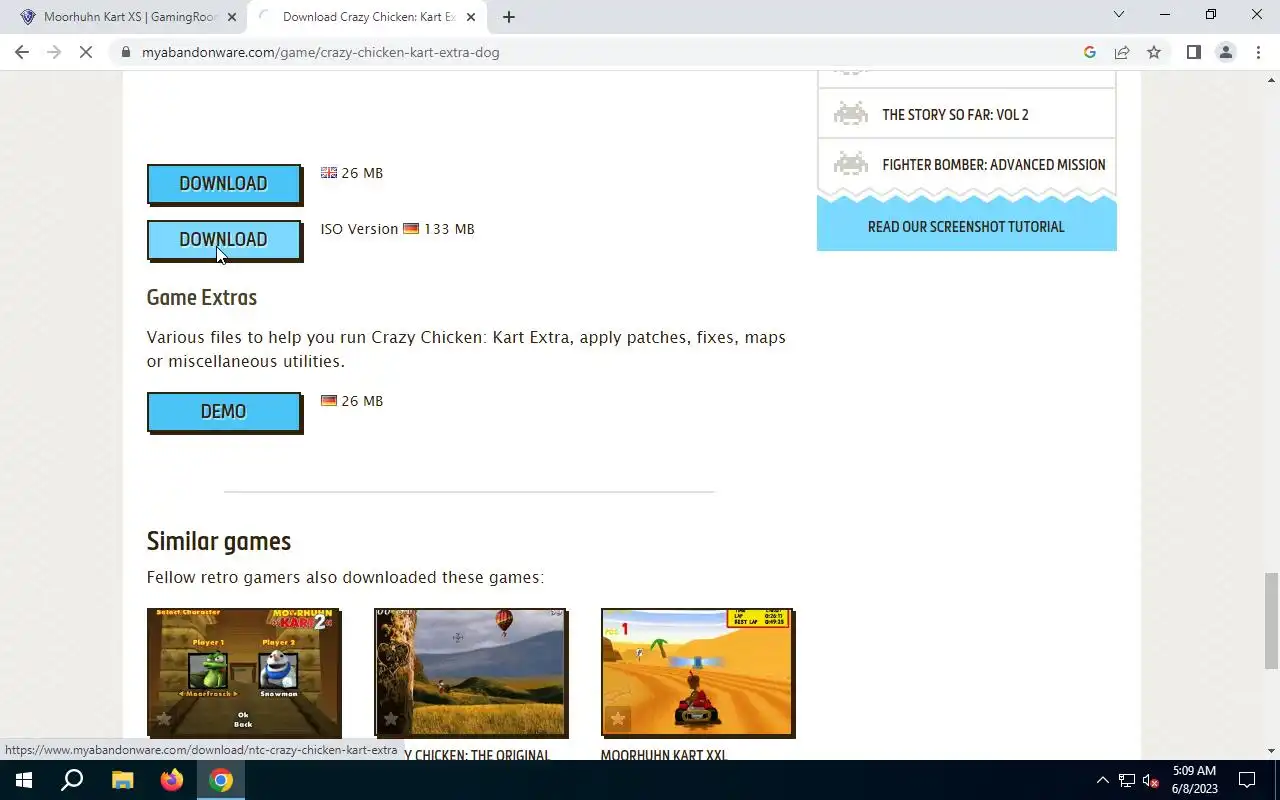This screenshot has width=1280, height=800.
Task: Share this page icon
Action: pyautogui.click(x=1122, y=52)
